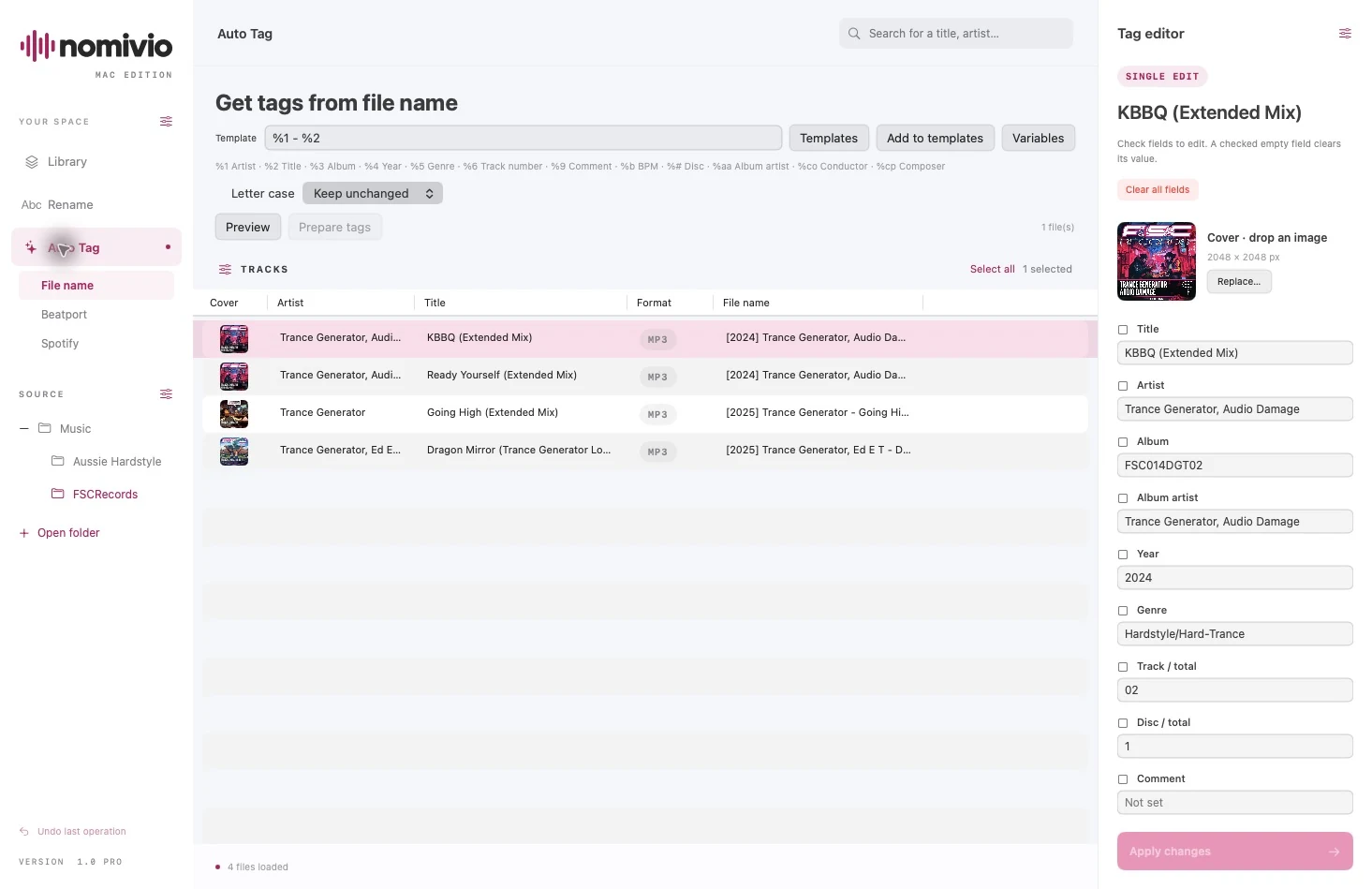Screen dimensions: 1372x889
Task: Open Tag editor options sliders icon
Action: point(1345,34)
